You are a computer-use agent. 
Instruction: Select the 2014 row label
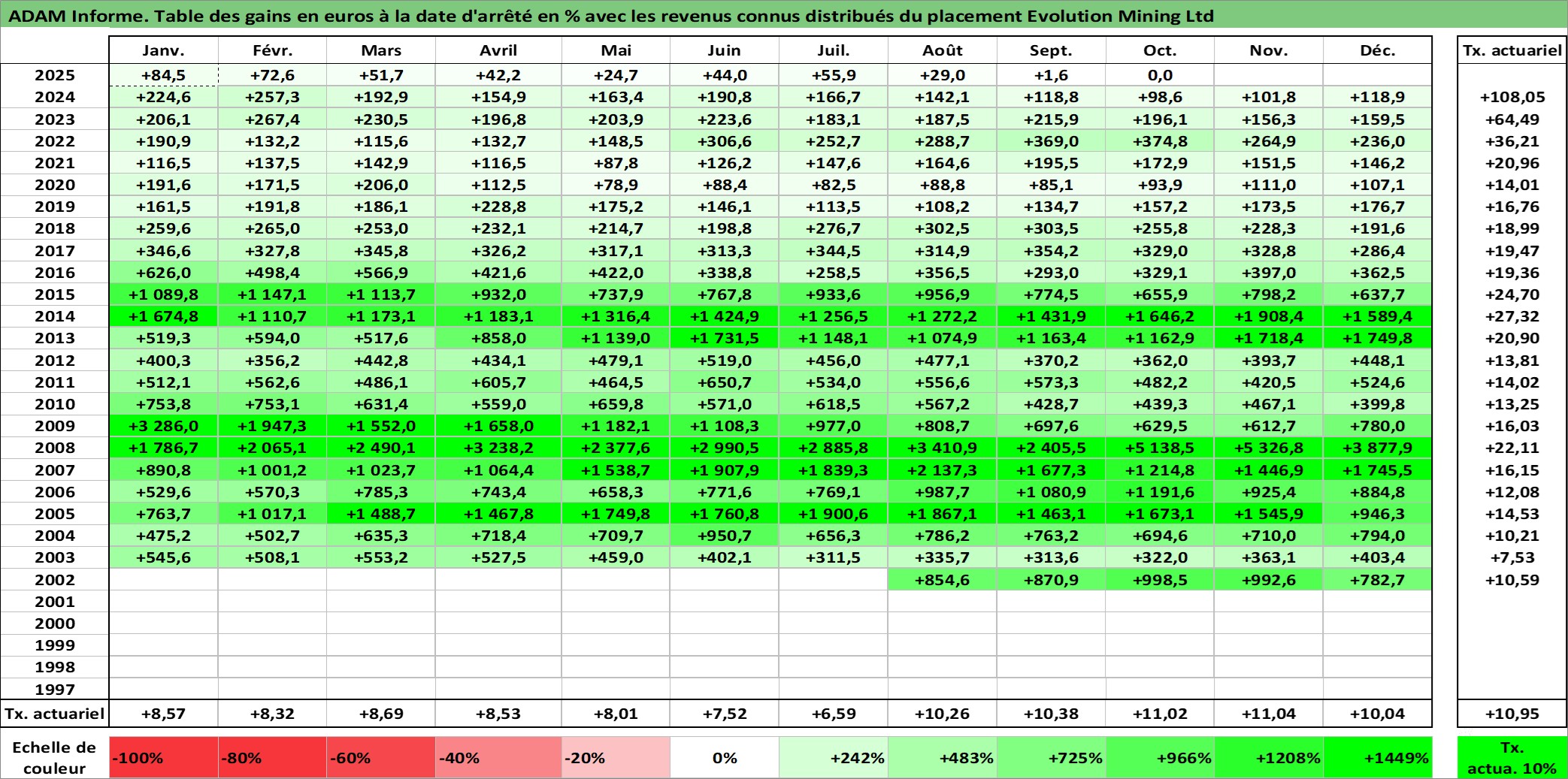[x=55, y=316]
